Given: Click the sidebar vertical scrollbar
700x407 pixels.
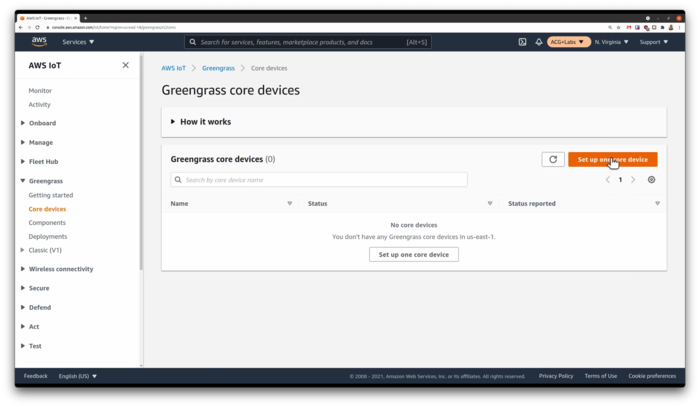Looking at the screenshot, I should (x=141, y=163).
